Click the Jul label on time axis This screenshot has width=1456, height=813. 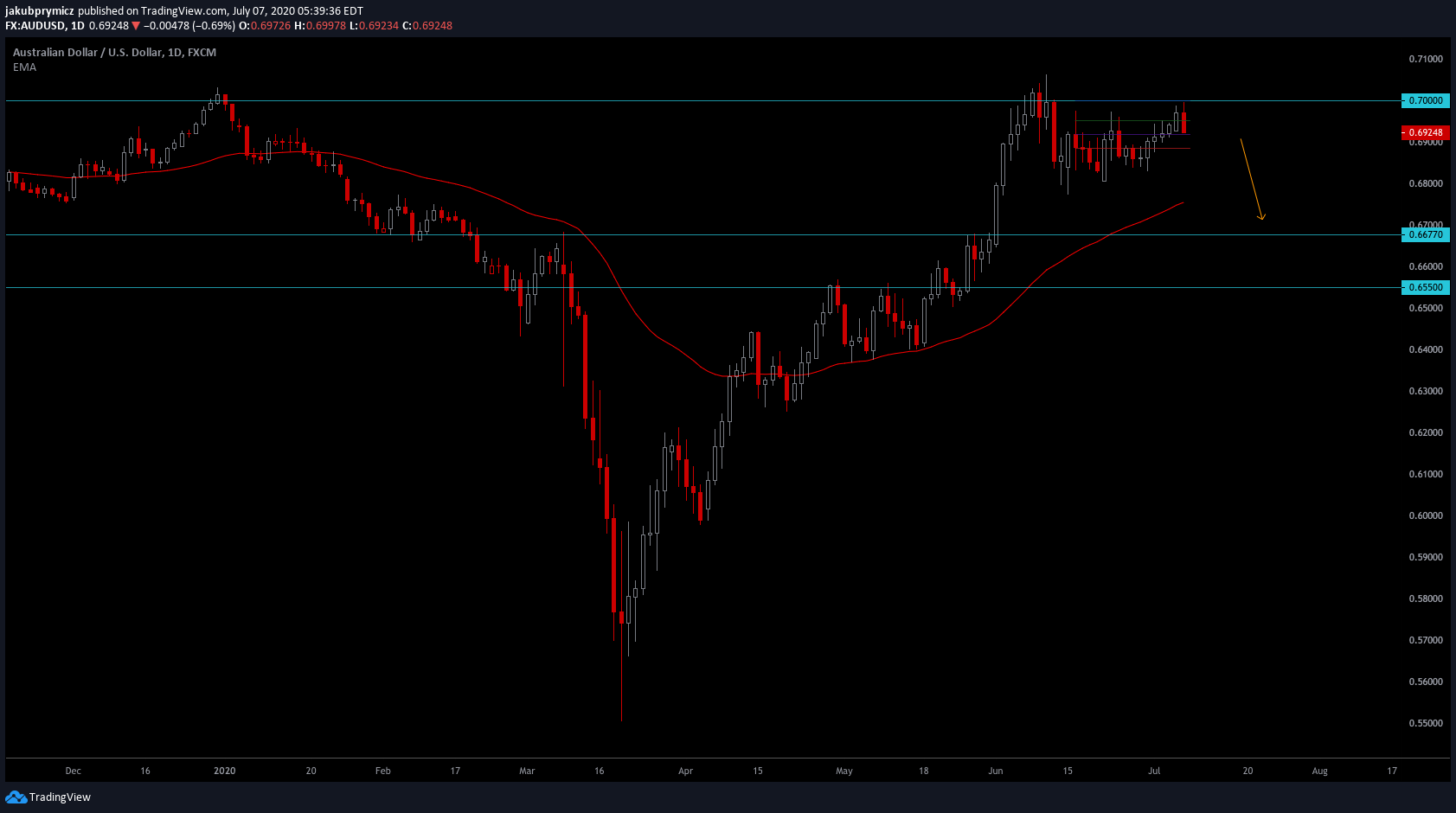[x=1154, y=771]
